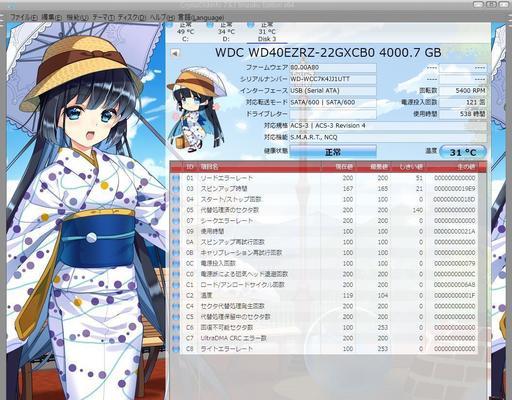Viewport: 512px width, 400px height.
Task: Click the status icon of row C7 UltraDMA CRC エラー数
Action: pyautogui.click(x=176, y=338)
